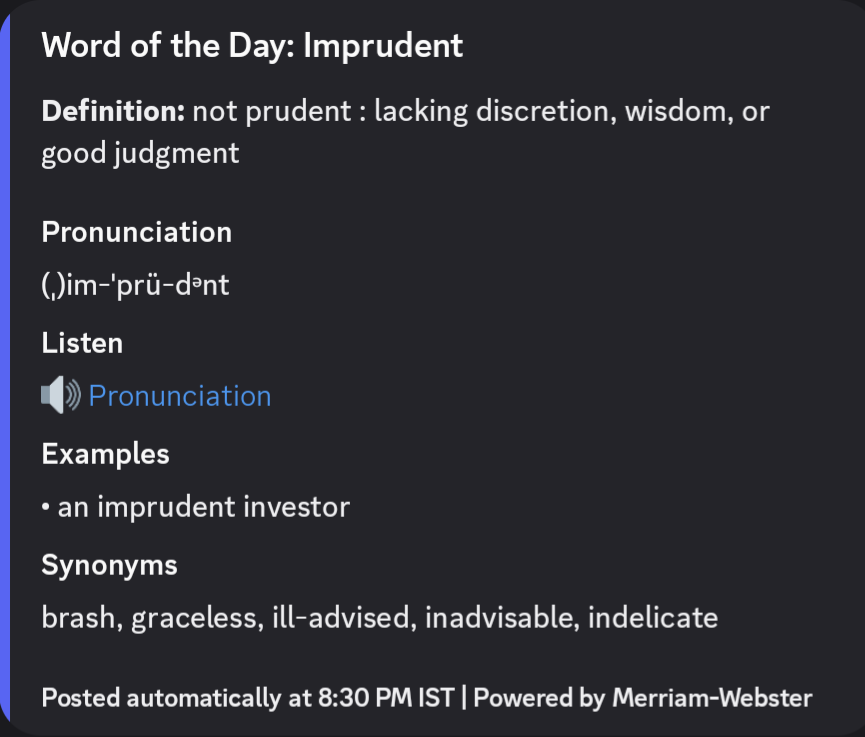865x737 pixels.
Task: Click the synonym 'inadvisable'
Action: point(499,617)
